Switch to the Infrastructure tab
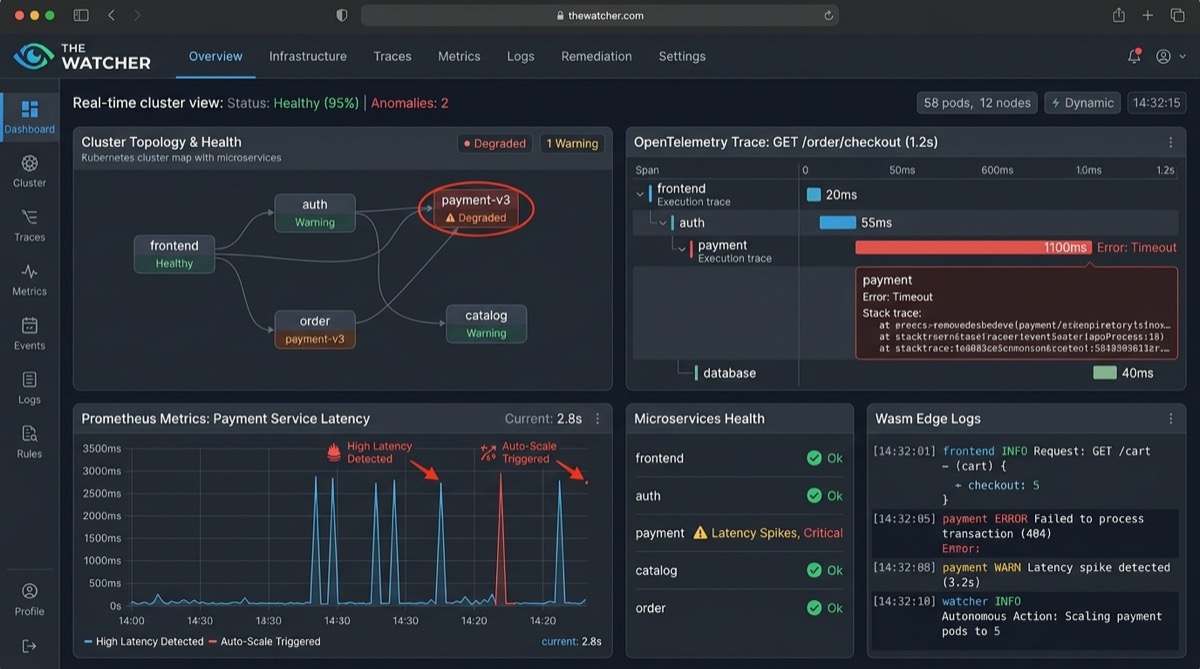Screen dimensions: 1200x669 [308, 56]
